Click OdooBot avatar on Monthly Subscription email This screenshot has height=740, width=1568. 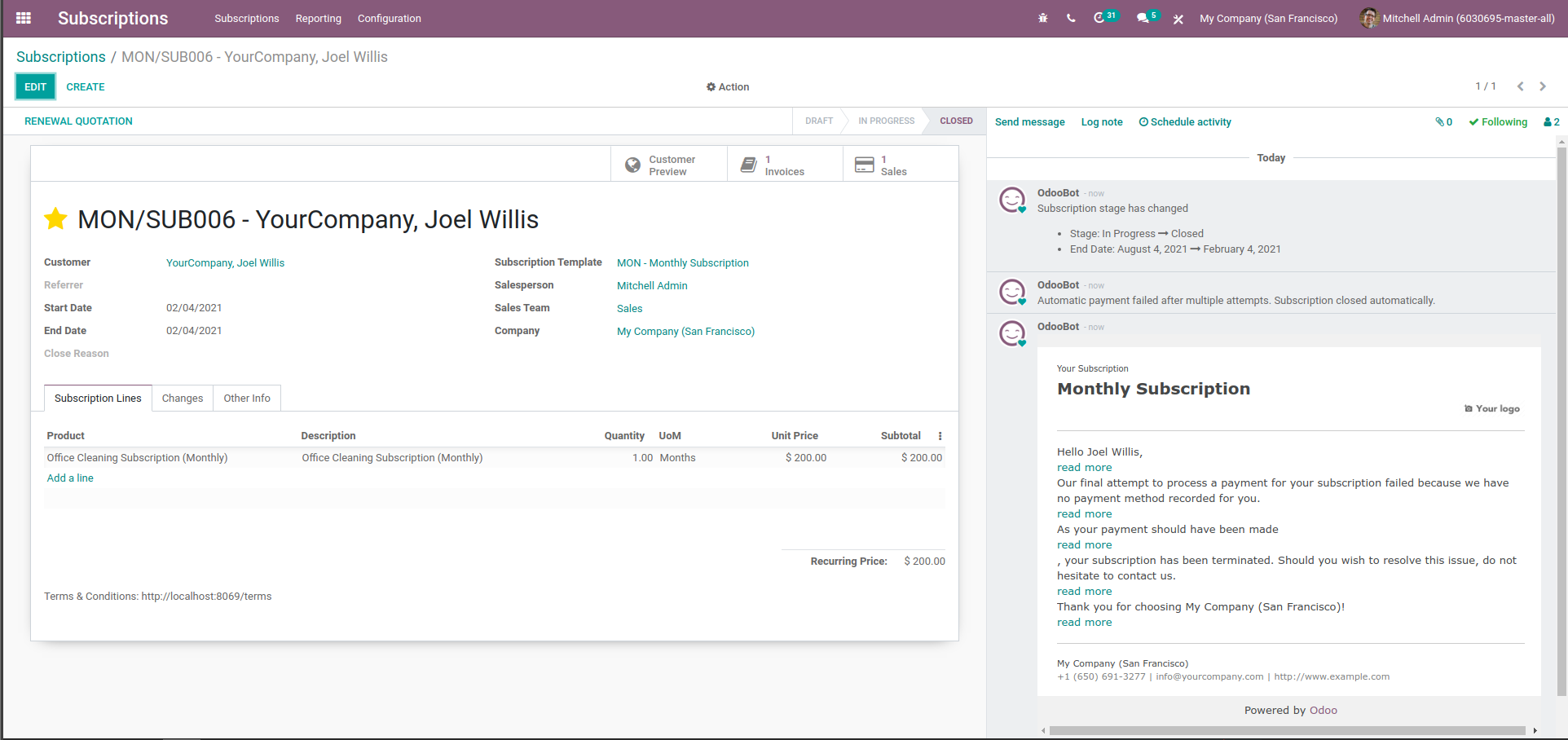click(x=1012, y=333)
